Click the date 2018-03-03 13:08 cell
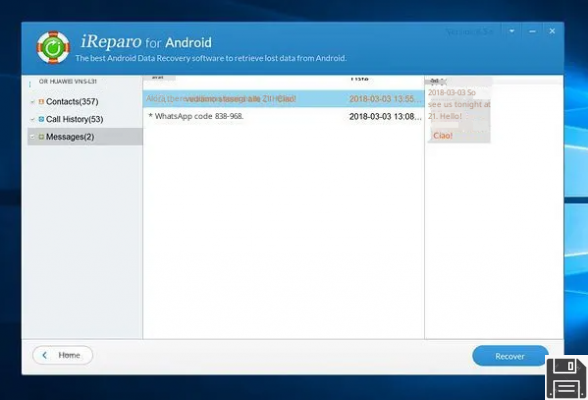Screen dimensions: 588x400 pyautogui.click(x=385, y=117)
